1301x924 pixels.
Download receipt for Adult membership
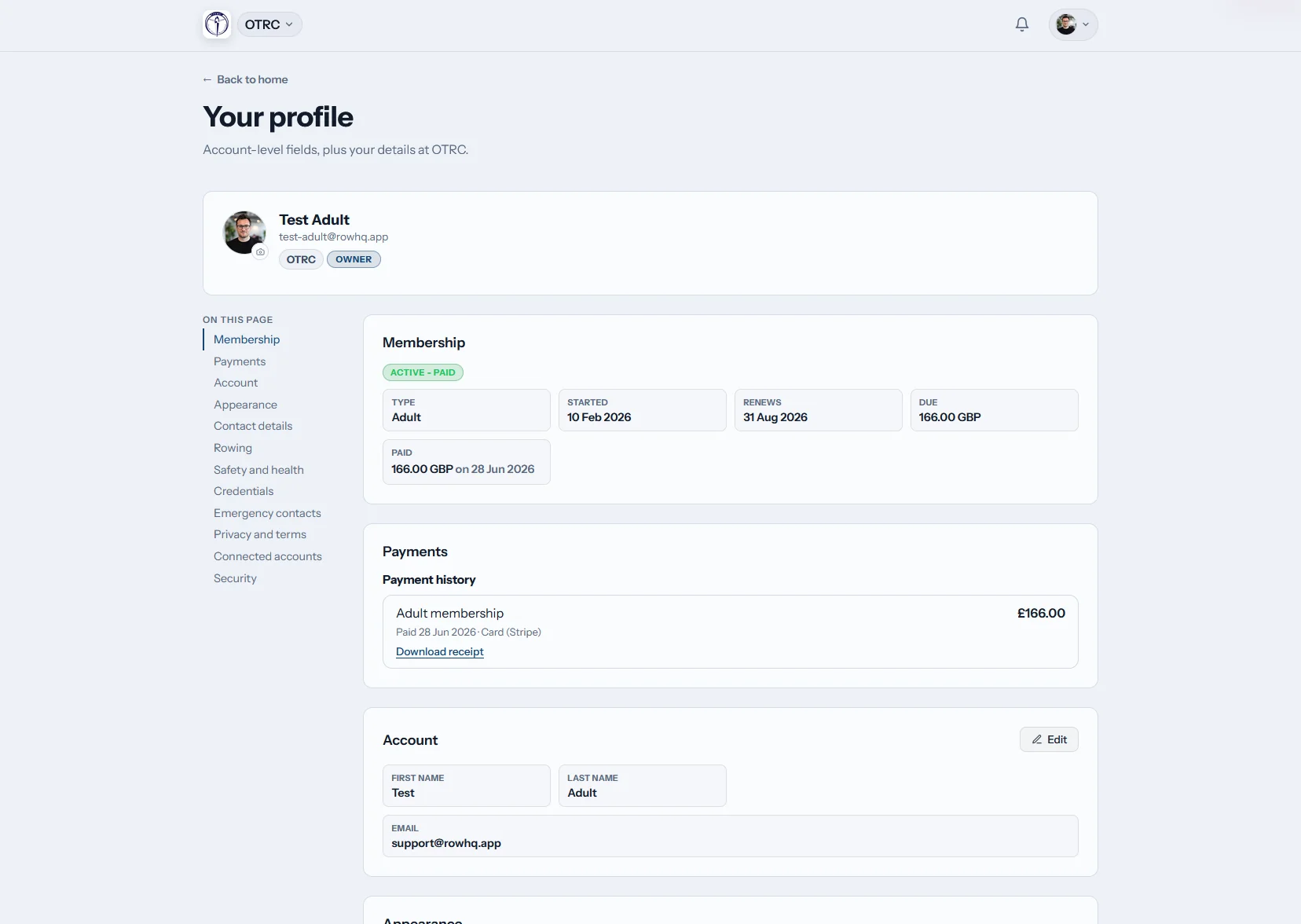click(439, 651)
